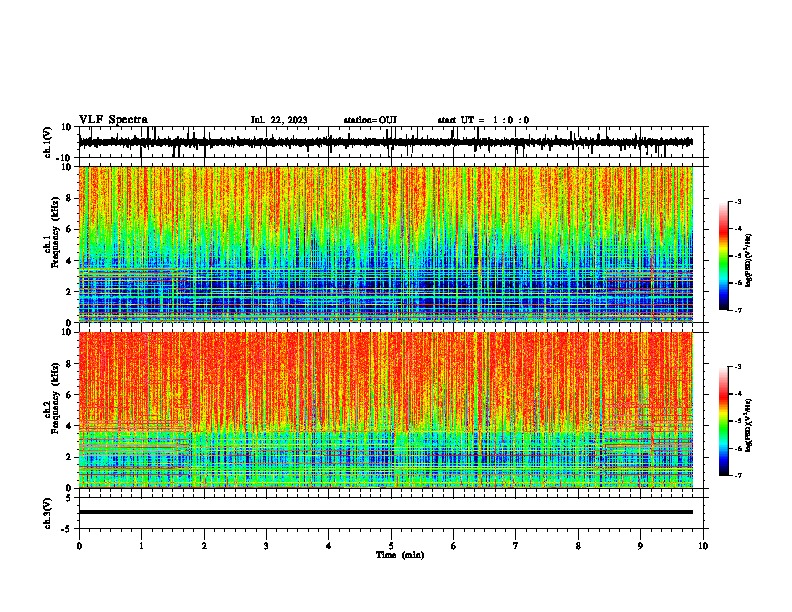Click the "Time (min)" axis label

pyautogui.click(x=400, y=555)
